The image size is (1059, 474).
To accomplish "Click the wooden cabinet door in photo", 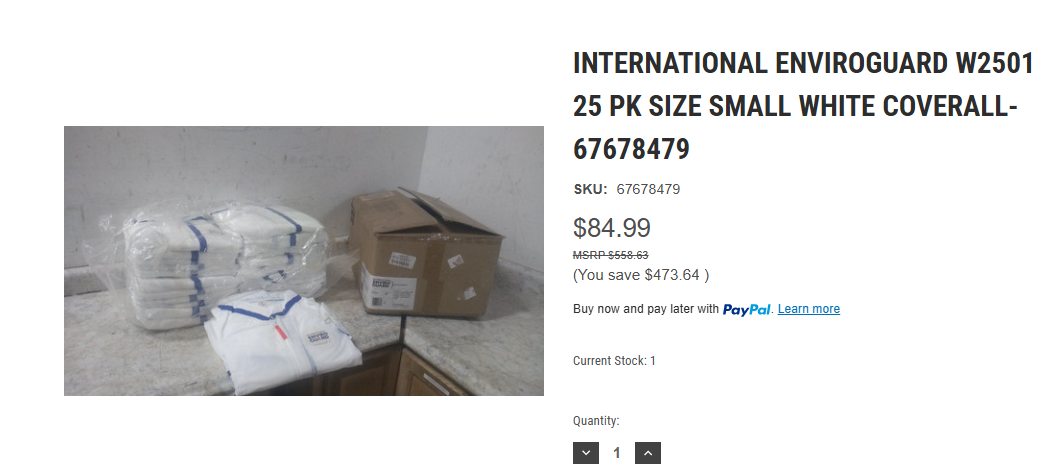I will pyautogui.click(x=430, y=378).
